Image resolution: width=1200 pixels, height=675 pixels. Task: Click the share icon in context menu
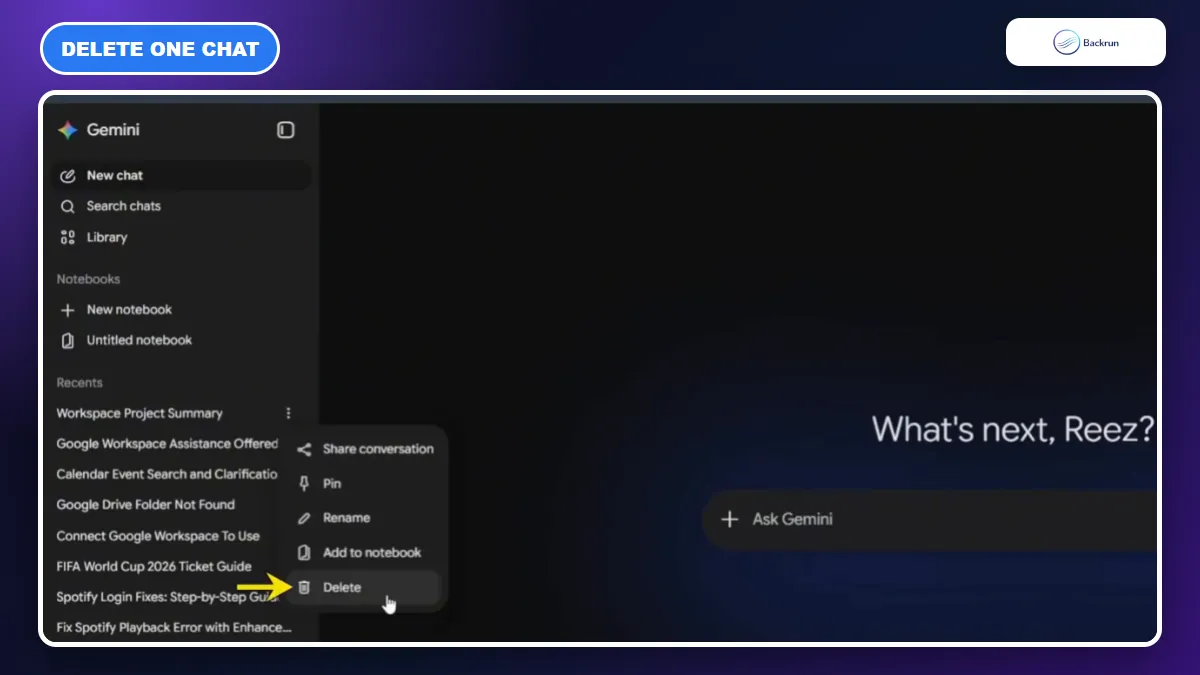pyautogui.click(x=304, y=450)
